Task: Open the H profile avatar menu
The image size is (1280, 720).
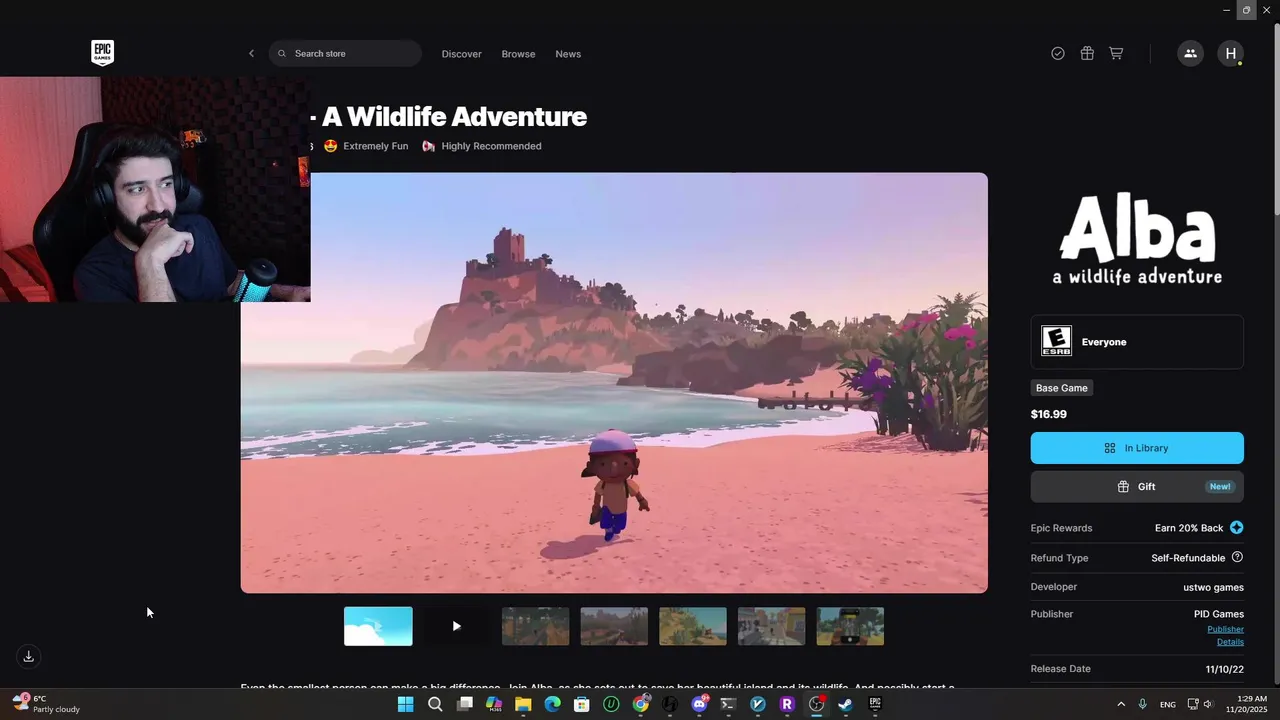Action: pyautogui.click(x=1231, y=54)
